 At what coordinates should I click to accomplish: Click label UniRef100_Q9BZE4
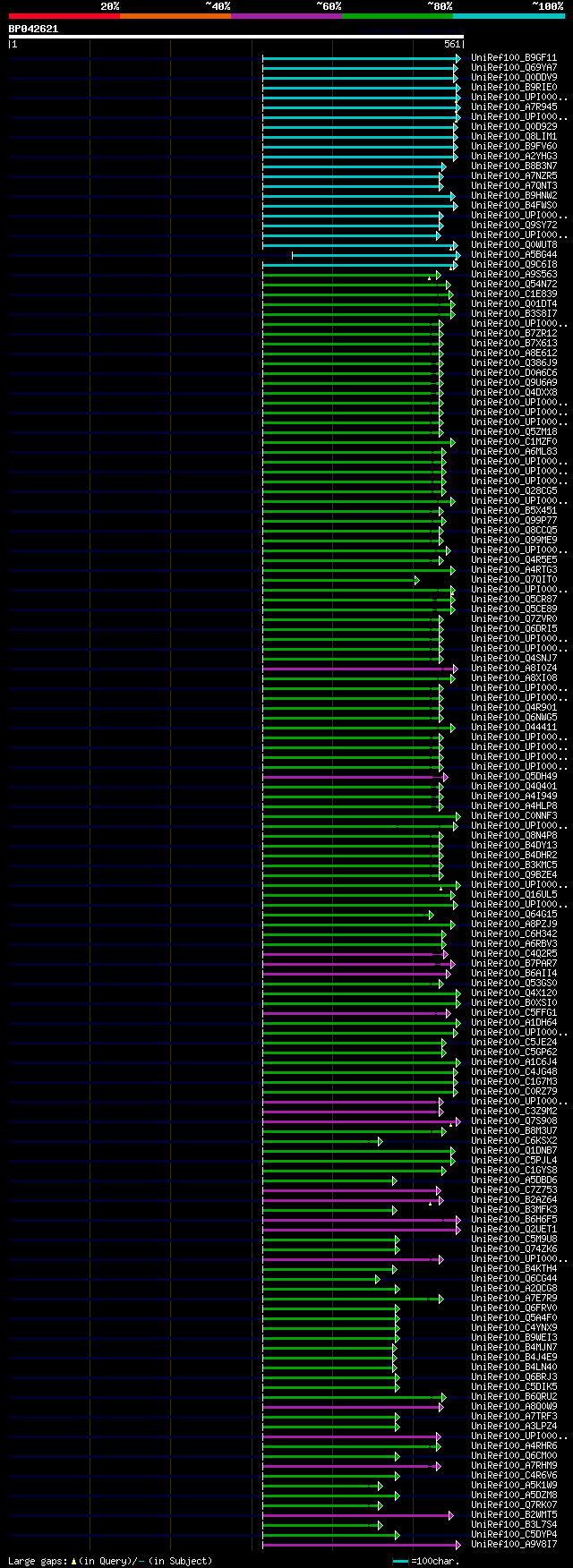coord(514,874)
